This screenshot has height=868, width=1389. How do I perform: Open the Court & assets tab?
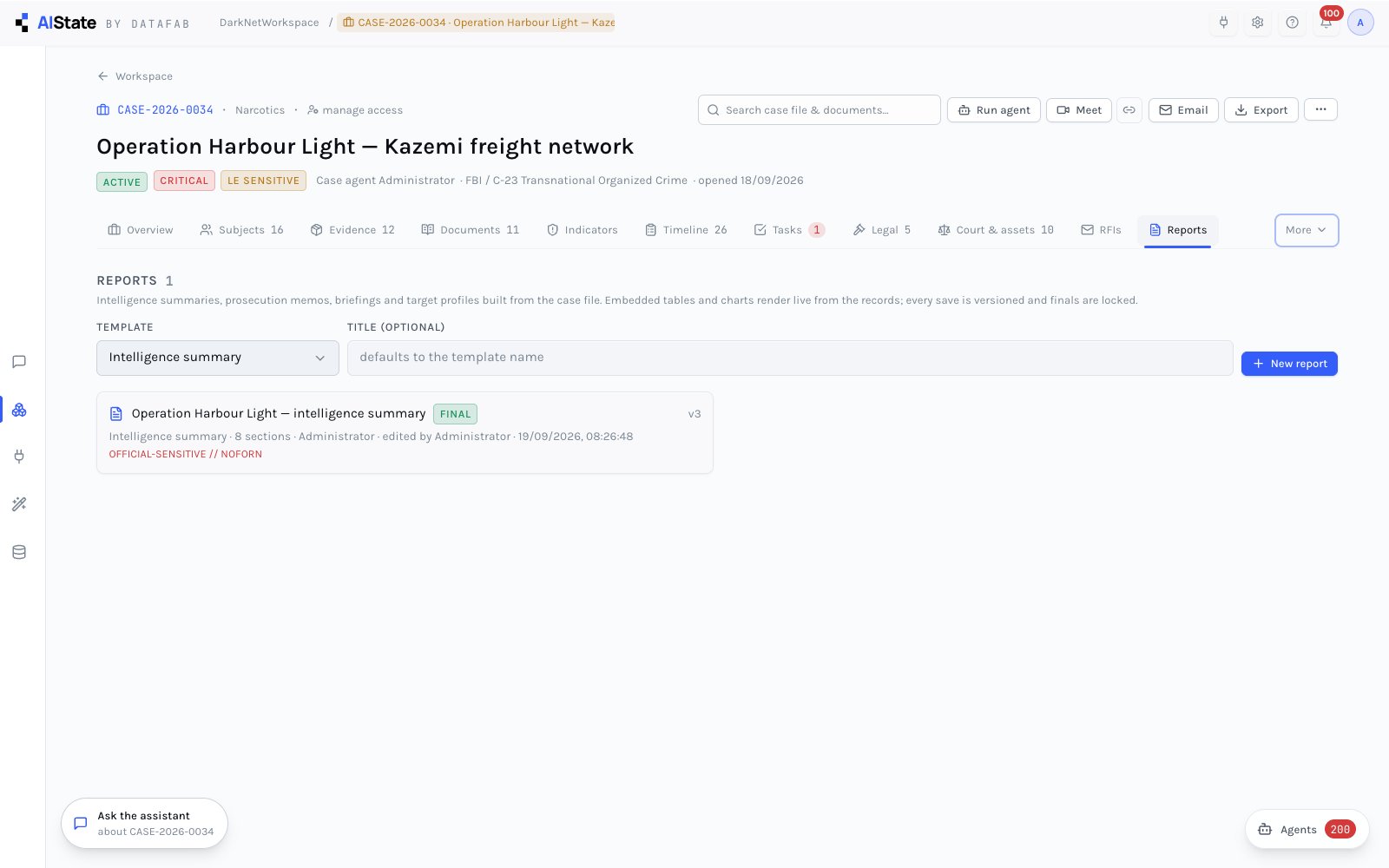pos(996,230)
